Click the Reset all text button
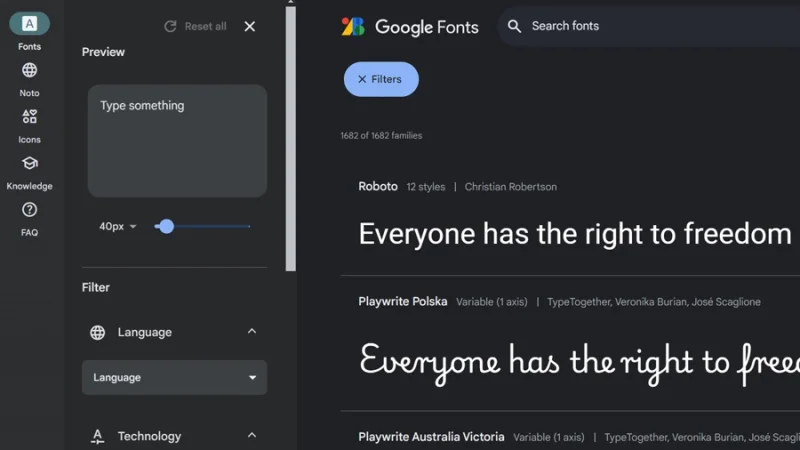 (x=206, y=27)
